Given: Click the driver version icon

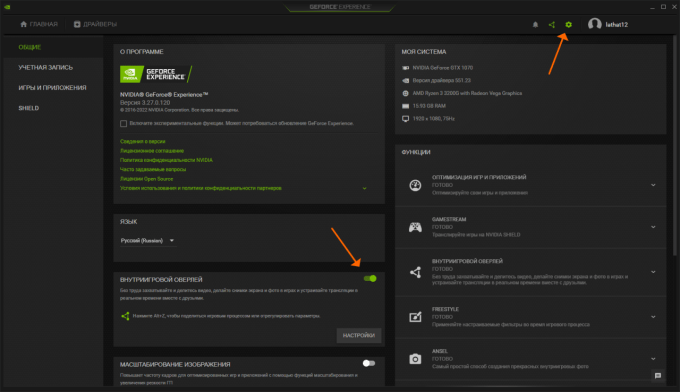Looking at the screenshot, I should pyautogui.click(x=405, y=80).
